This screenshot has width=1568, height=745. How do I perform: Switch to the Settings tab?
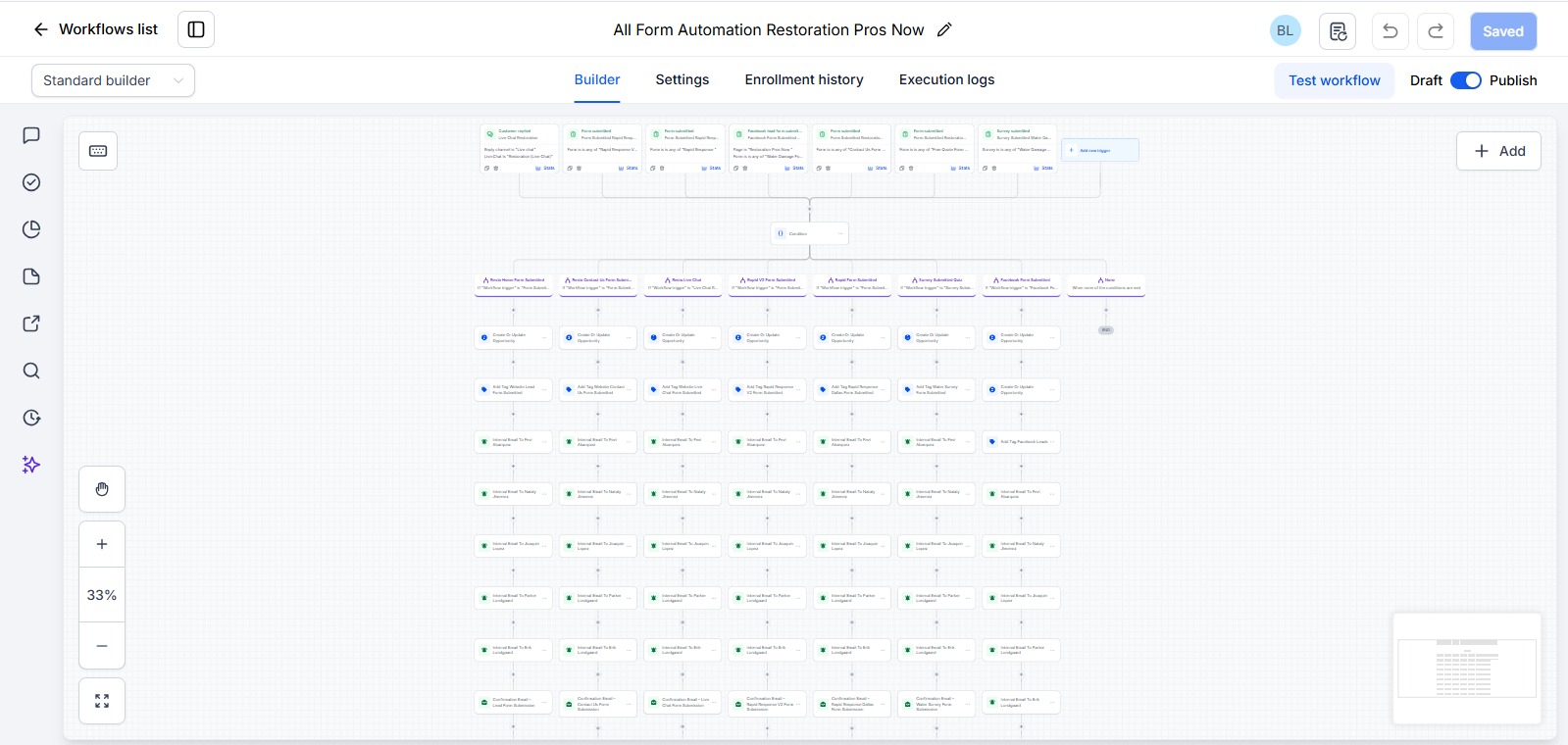(683, 79)
